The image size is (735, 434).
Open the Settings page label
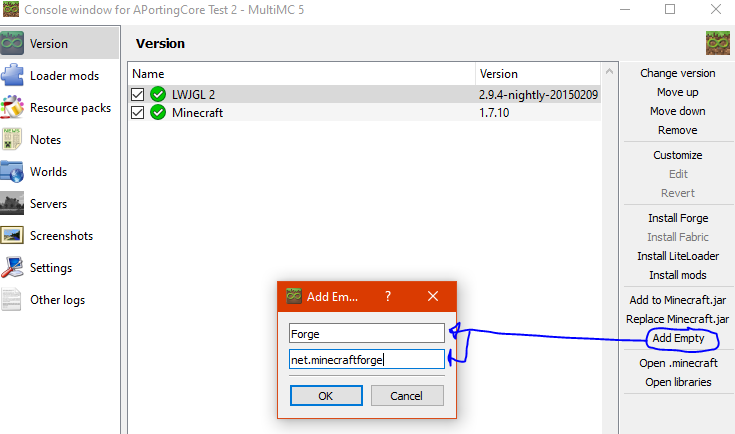[x=51, y=268]
